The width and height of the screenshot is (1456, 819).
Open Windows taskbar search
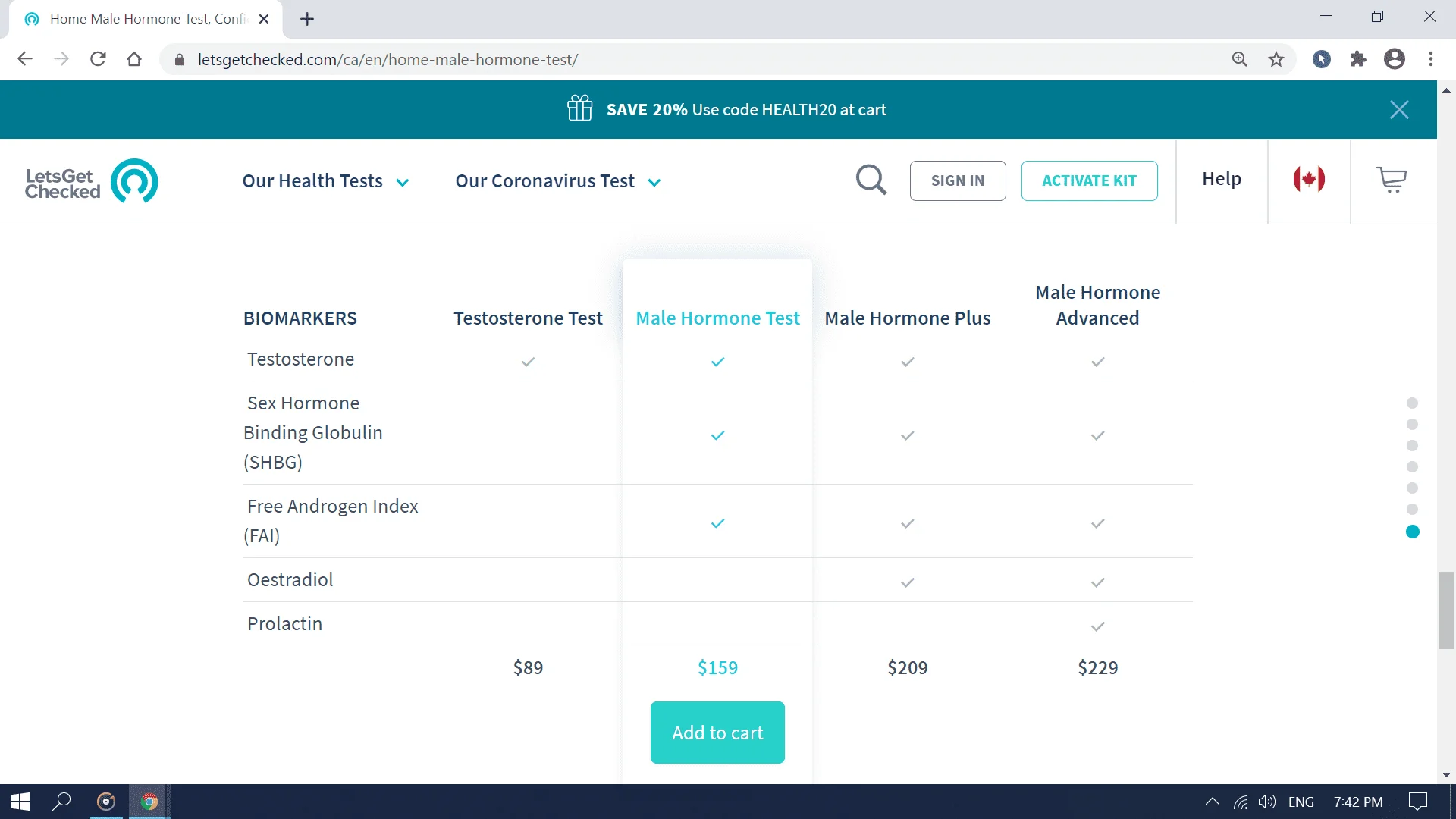tap(61, 802)
